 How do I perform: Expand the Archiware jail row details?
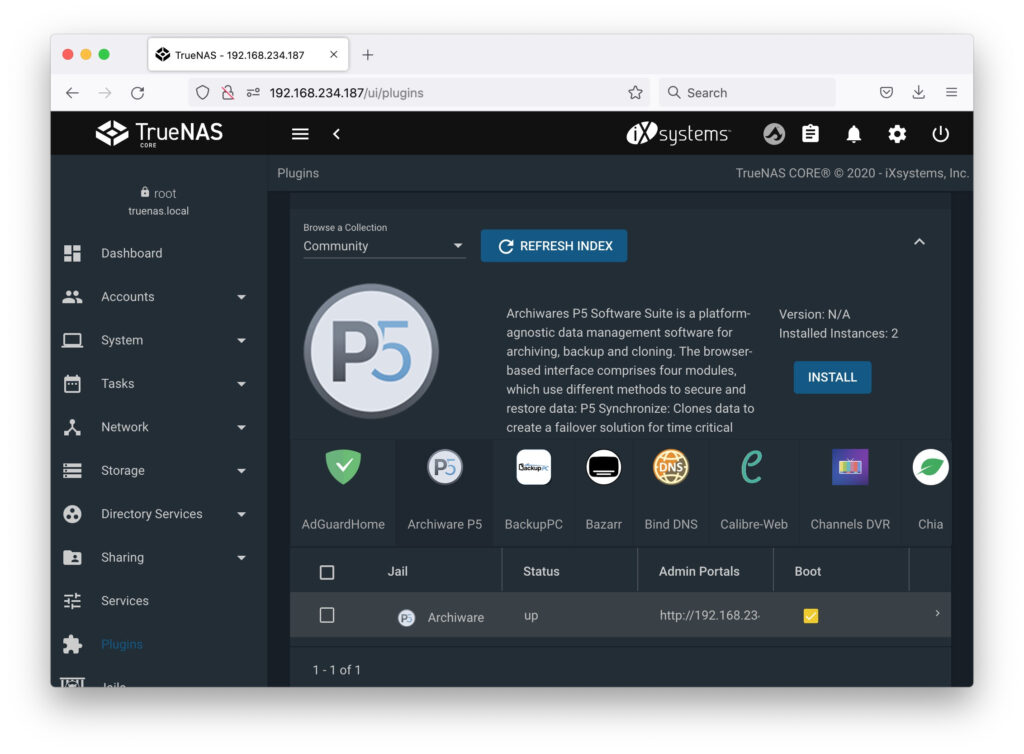(937, 613)
